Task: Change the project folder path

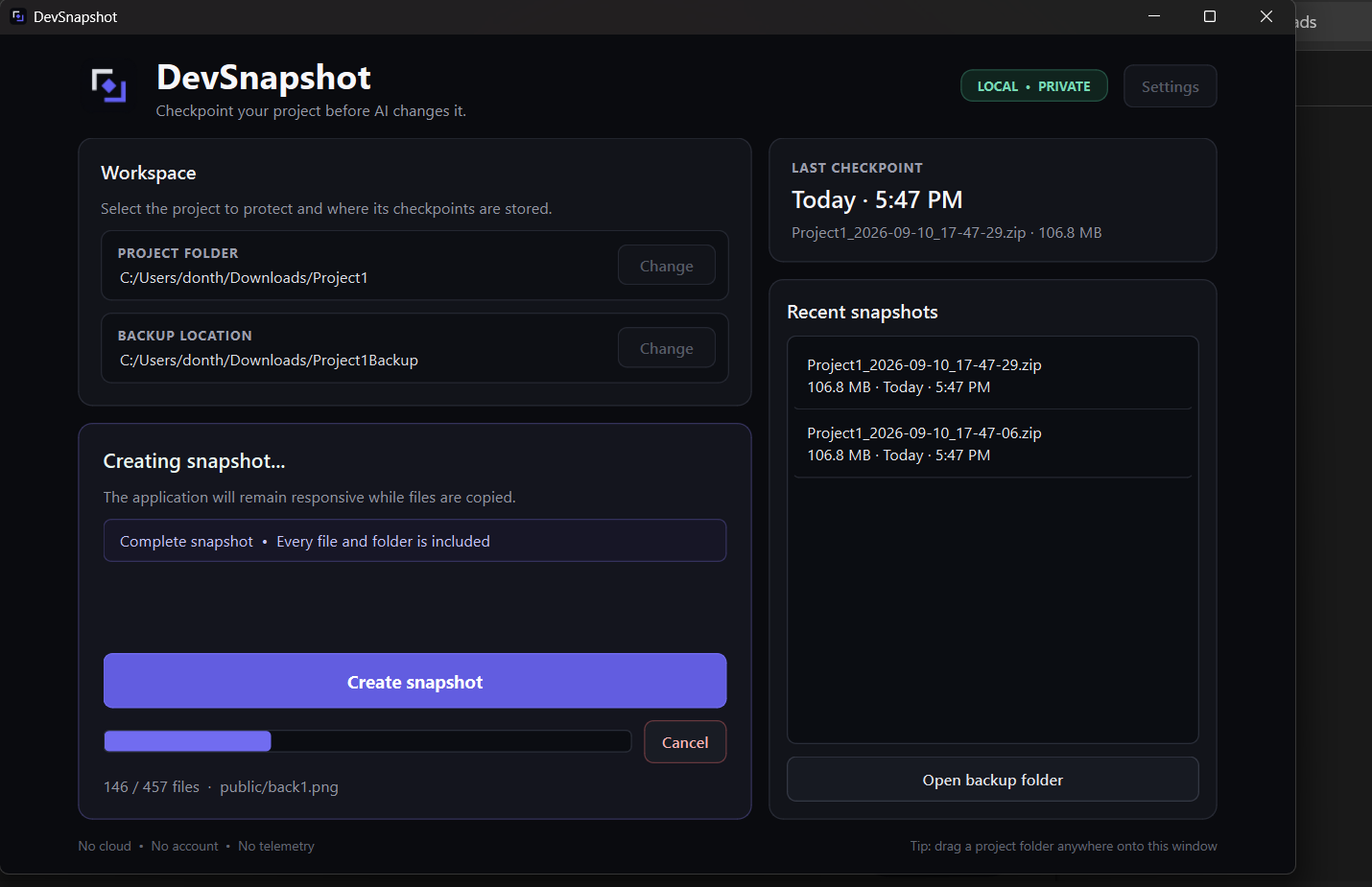Action: [666, 266]
